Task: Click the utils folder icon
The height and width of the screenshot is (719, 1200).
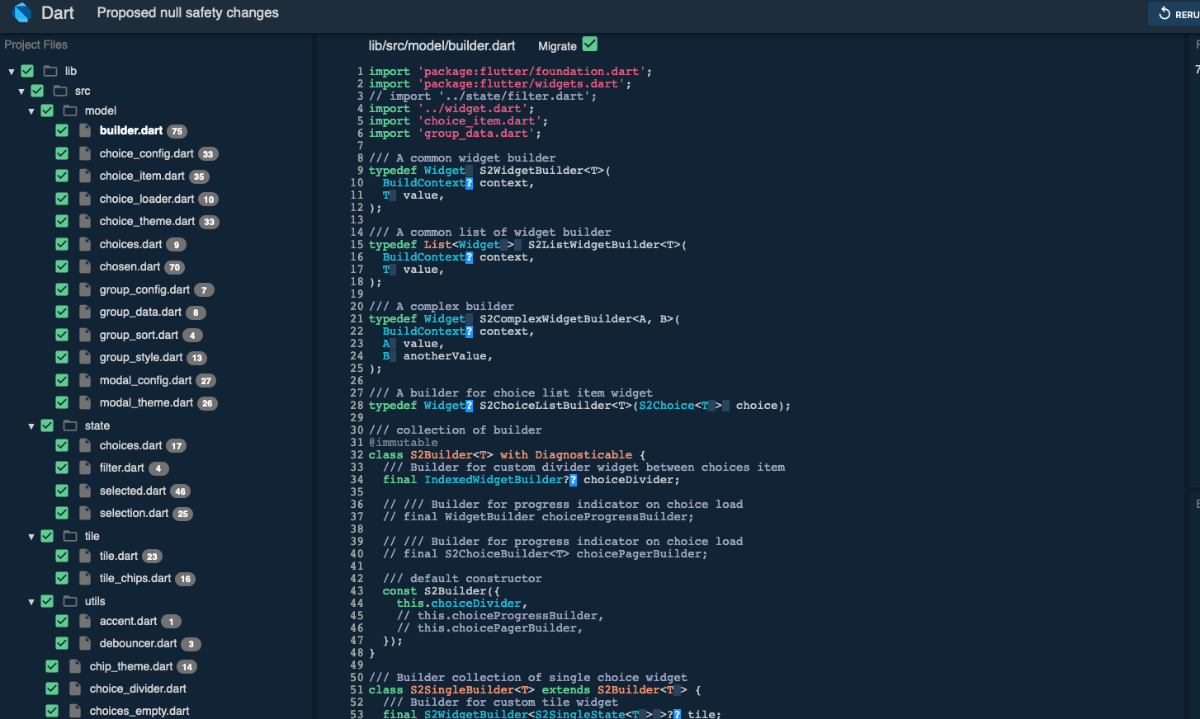Action: [x=70, y=601]
